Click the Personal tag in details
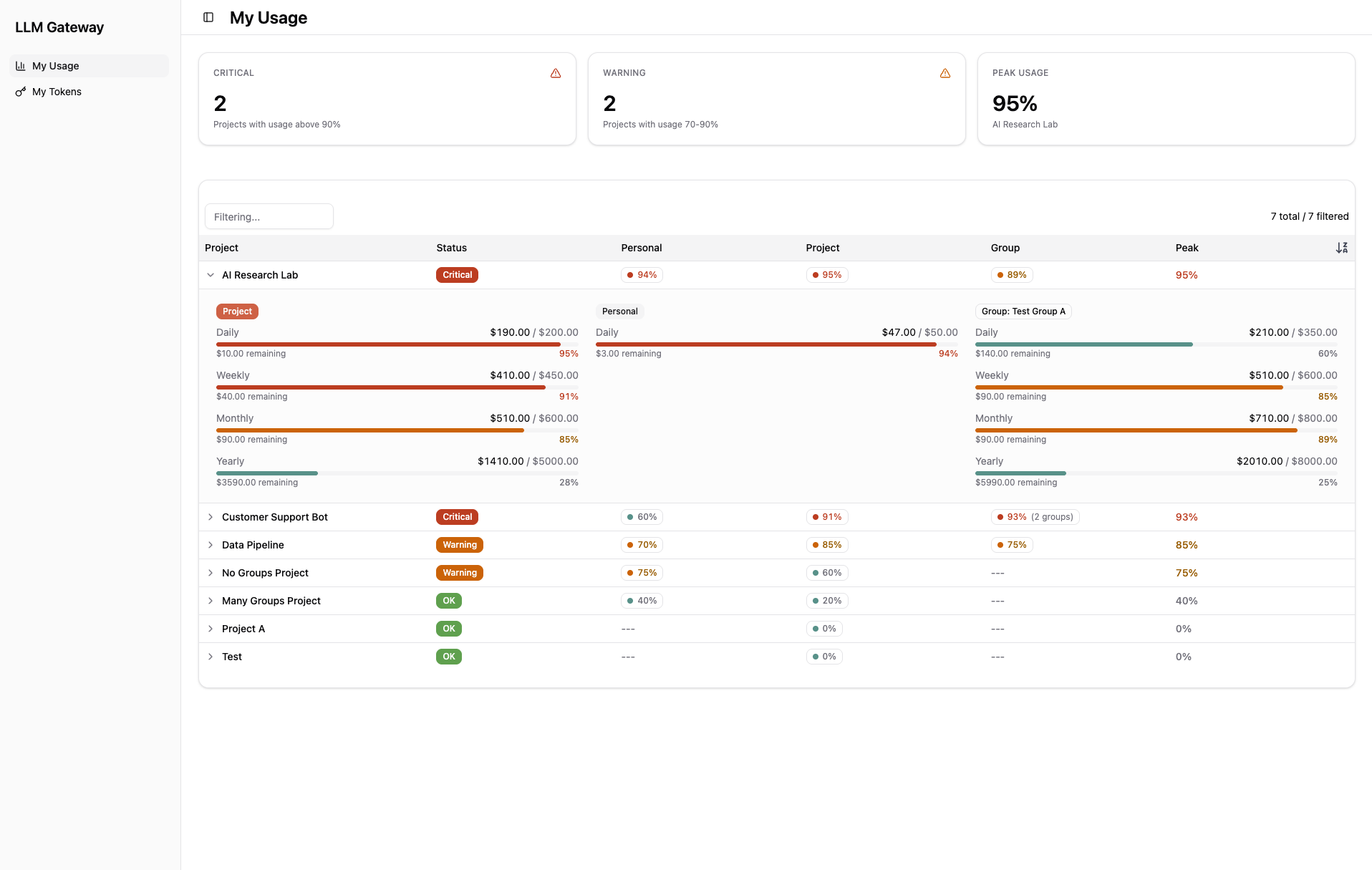The image size is (1372, 870). coord(620,311)
